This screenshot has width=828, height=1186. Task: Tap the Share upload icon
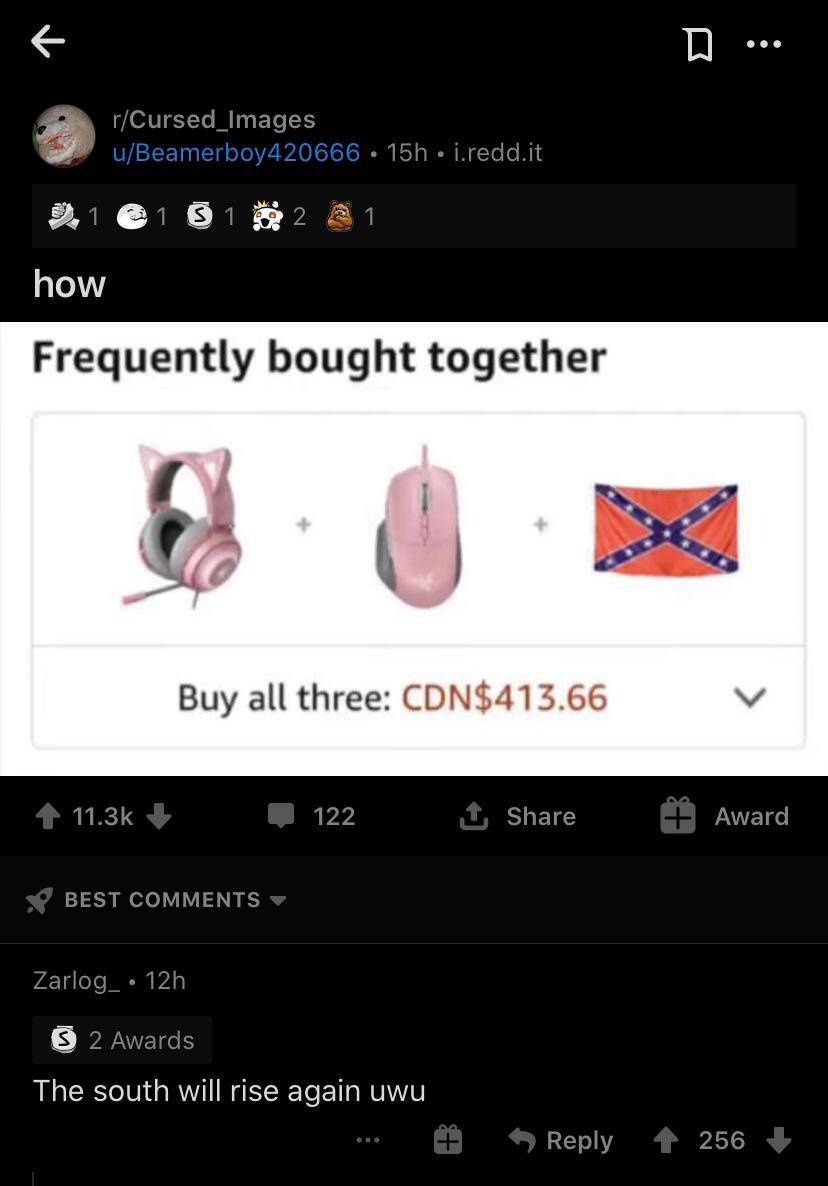pos(473,815)
